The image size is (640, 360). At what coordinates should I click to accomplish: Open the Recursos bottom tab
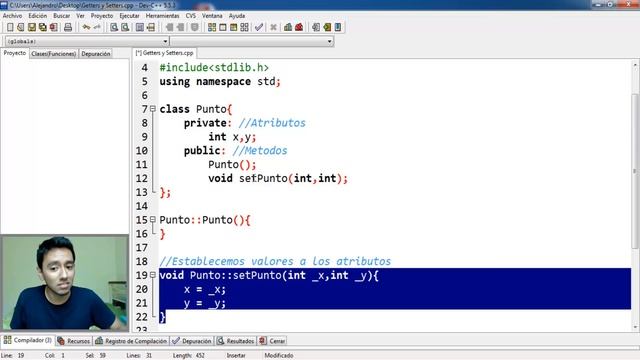[x=74, y=341]
